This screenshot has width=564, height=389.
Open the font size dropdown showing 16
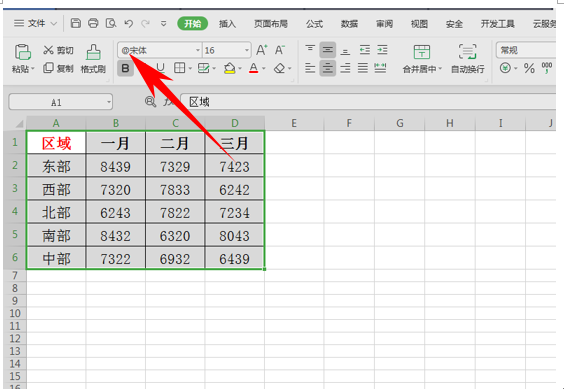[x=247, y=50]
